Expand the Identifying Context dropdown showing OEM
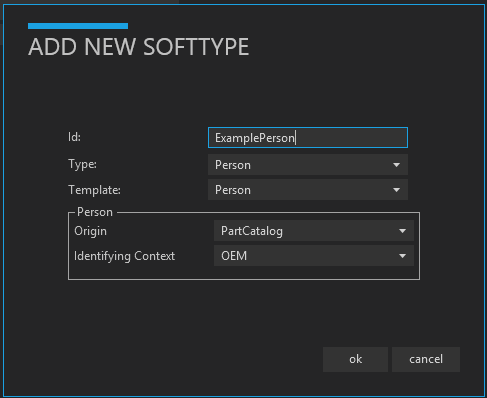 click(314, 256)
